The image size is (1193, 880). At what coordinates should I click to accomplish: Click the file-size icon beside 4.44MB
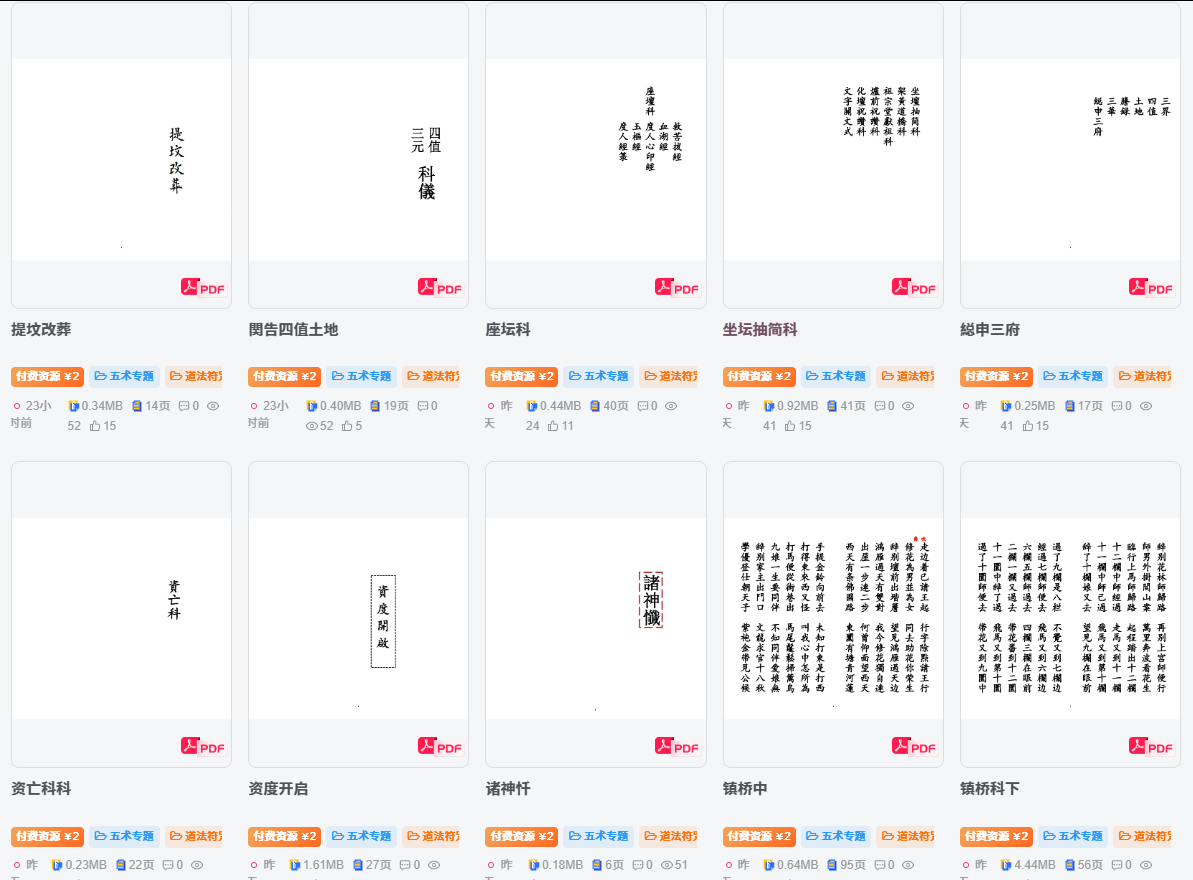click(1006, 865)
